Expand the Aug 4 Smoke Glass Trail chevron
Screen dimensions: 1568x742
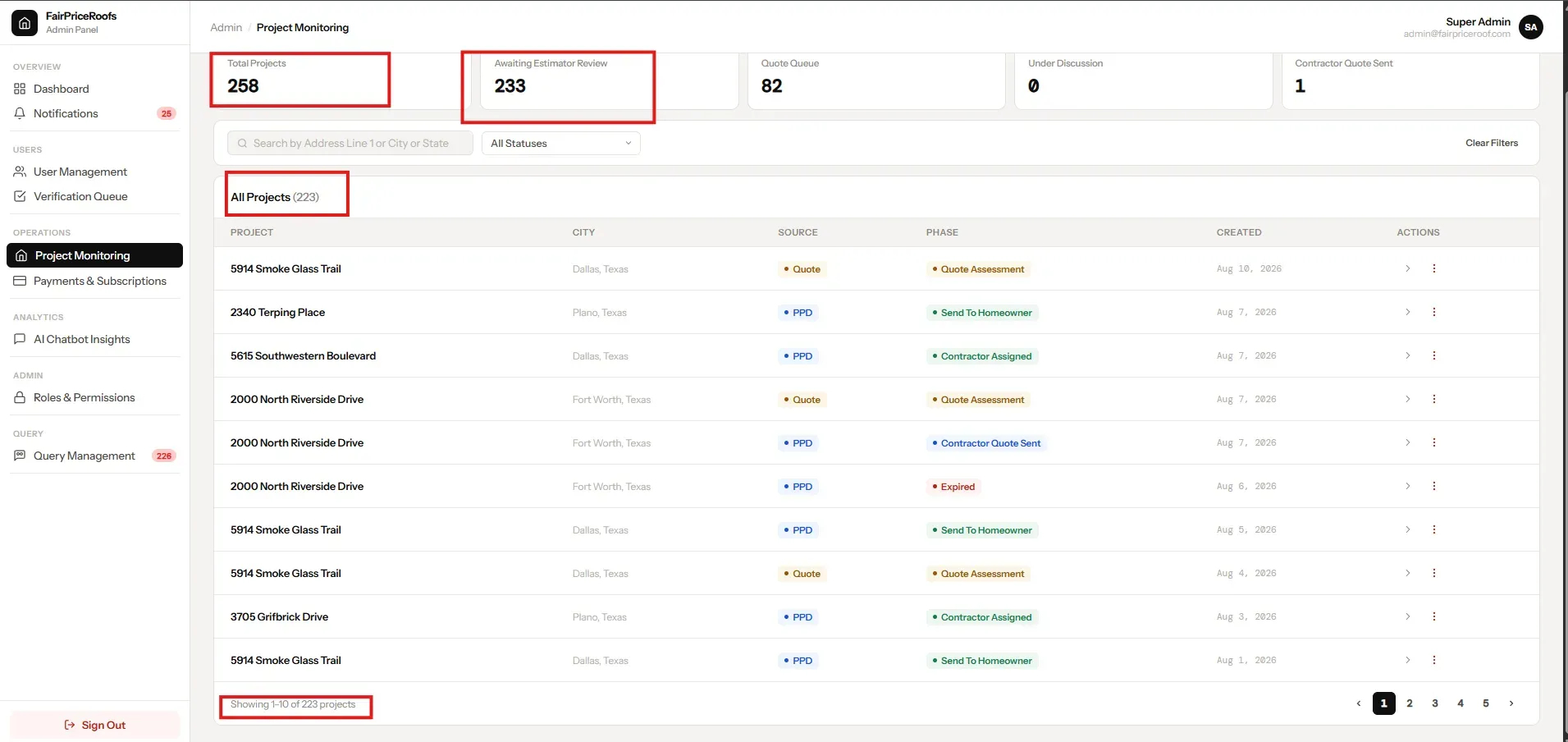click(1408, 573)
